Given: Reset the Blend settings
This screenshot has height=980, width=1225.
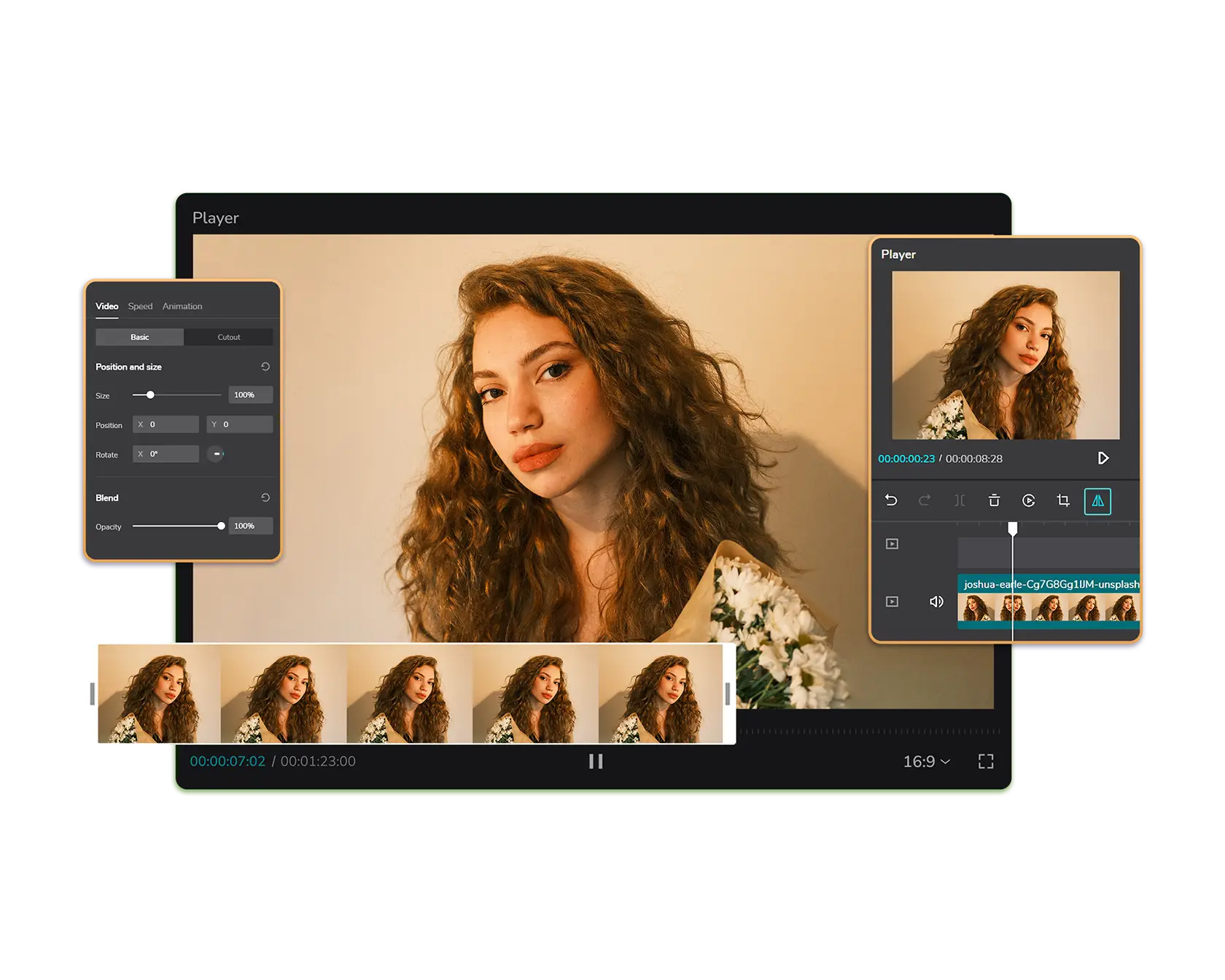Looking at the screenshot, I should click(265, 498).
